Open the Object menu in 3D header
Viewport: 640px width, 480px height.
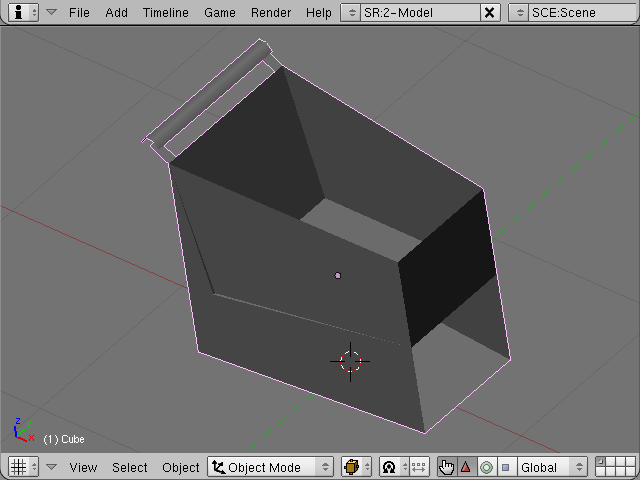tap(181, 467)
